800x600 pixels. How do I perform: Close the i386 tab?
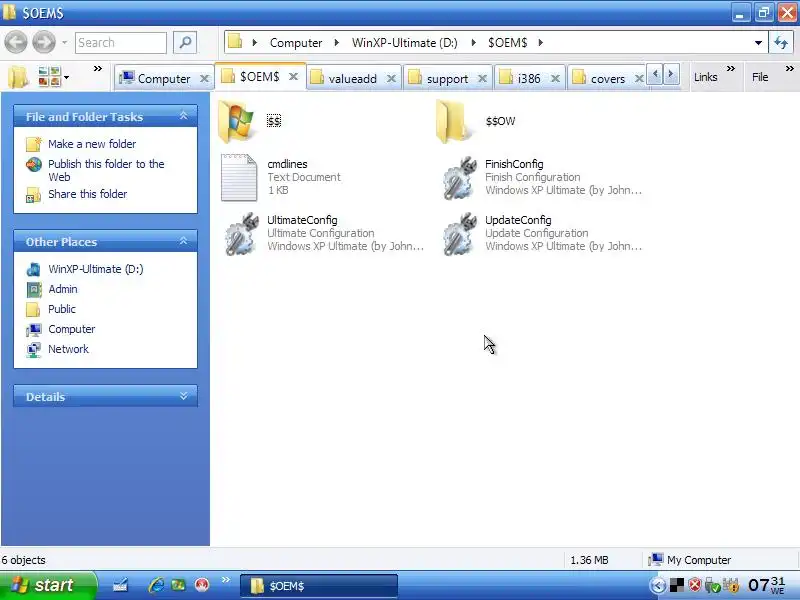pos(556,79)
